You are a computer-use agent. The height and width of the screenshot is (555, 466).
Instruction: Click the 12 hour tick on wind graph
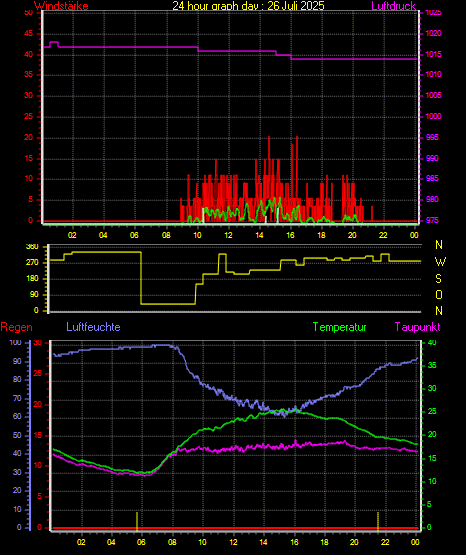pos(228,235)
